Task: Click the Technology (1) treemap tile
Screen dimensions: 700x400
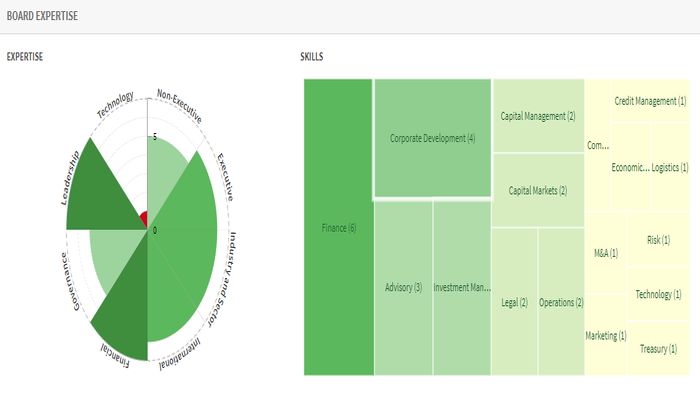Action: pos(659,294)
